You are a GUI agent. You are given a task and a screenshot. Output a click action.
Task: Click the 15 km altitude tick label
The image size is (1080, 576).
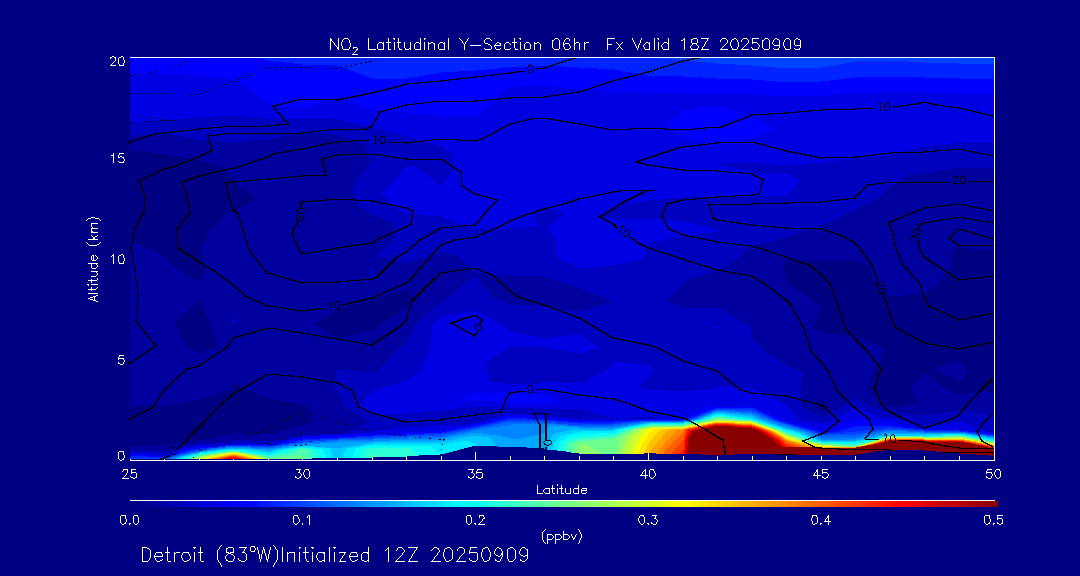click(115, 159)
